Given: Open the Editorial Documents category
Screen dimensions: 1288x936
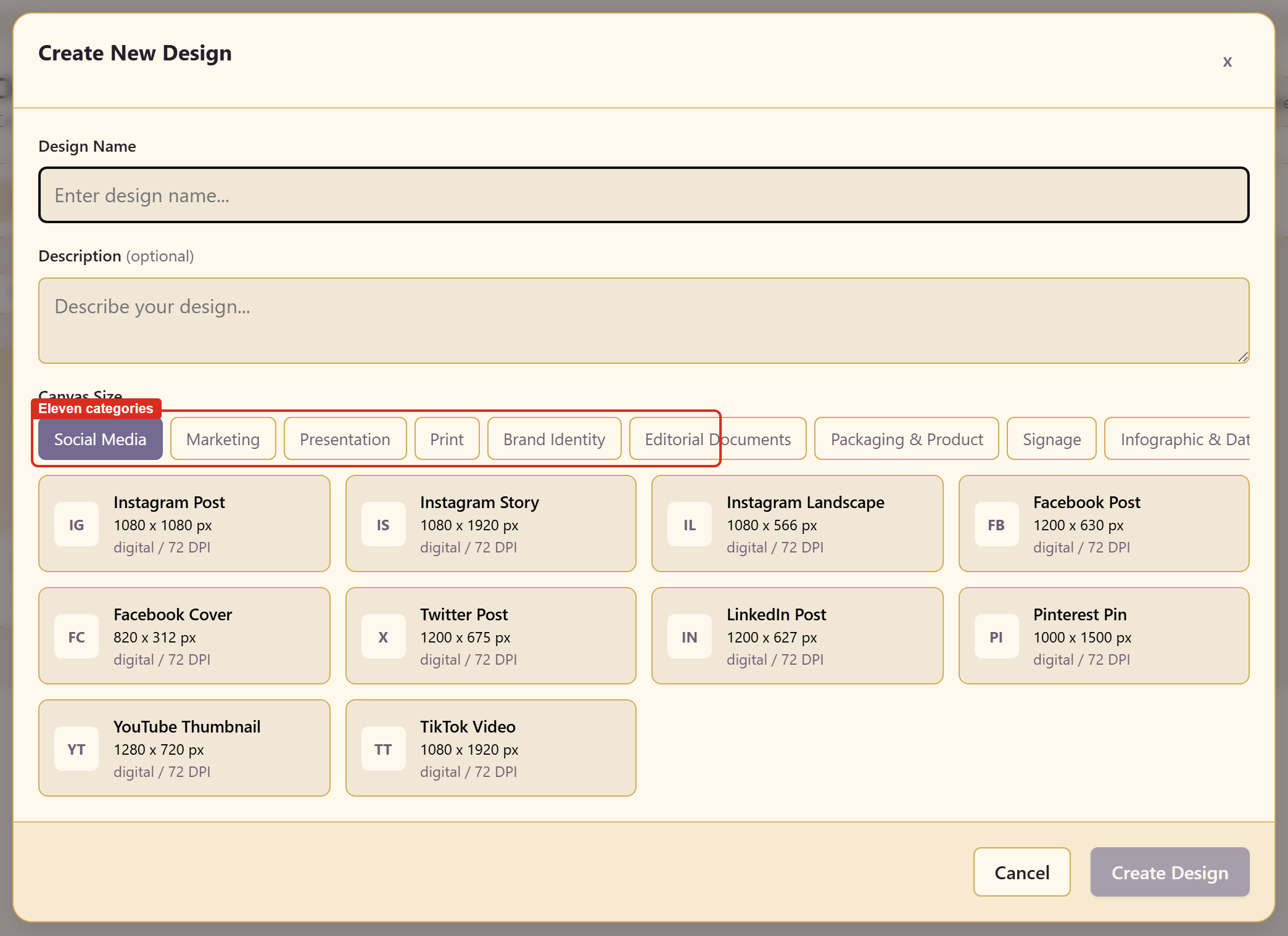Looking at the screenshot, I should click(x=718, y=439).
